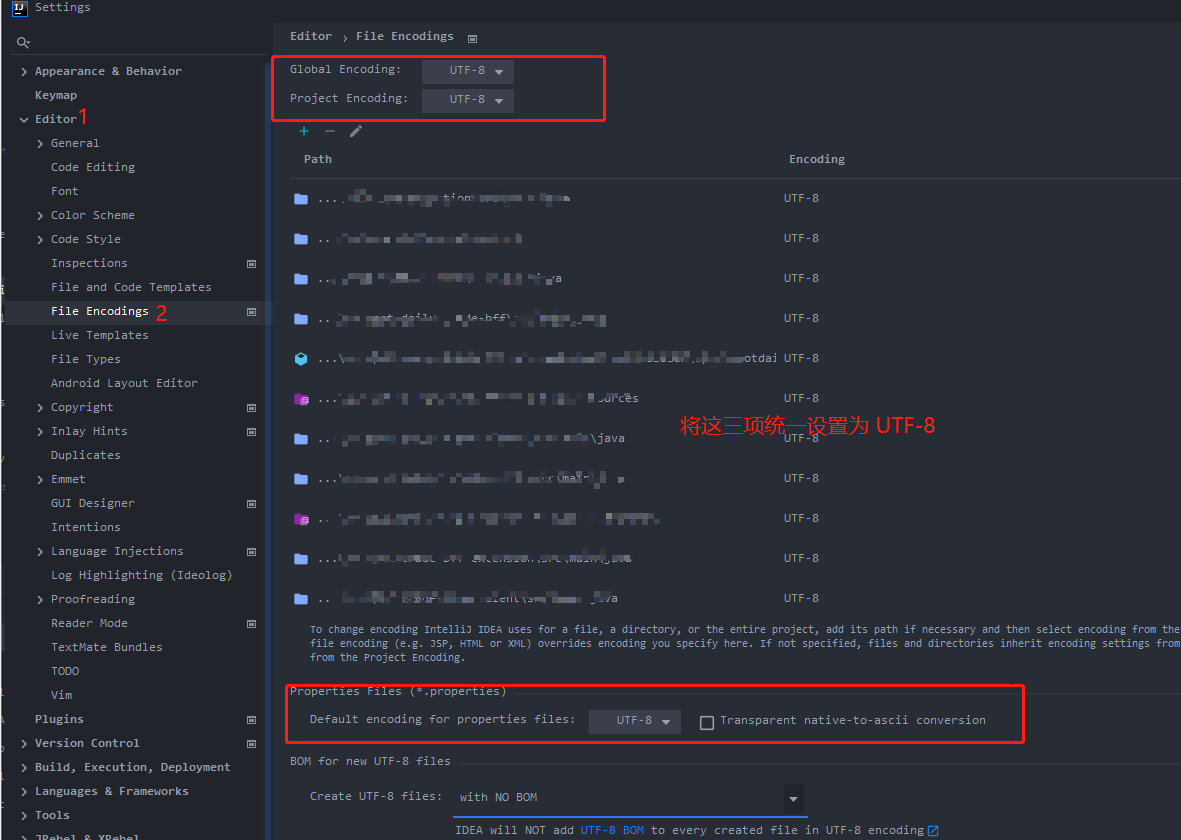Viewport: 1181px width, 840px height.
Task: Open Font settings
Action: click(x=65, y=191)
